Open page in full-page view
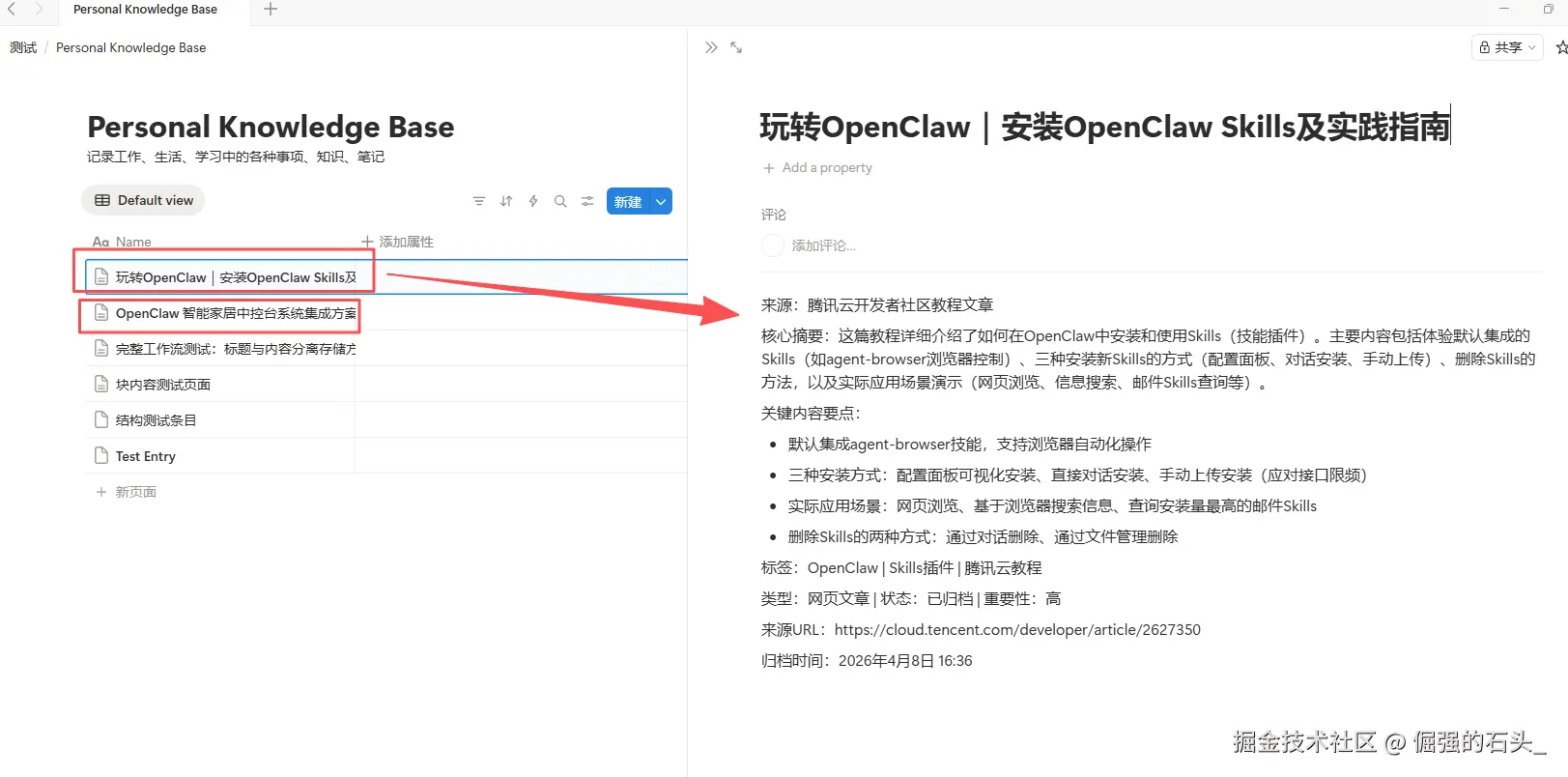Image resolution: width=1568 pixels, height=777 pixels. click(x=736, y=47)
